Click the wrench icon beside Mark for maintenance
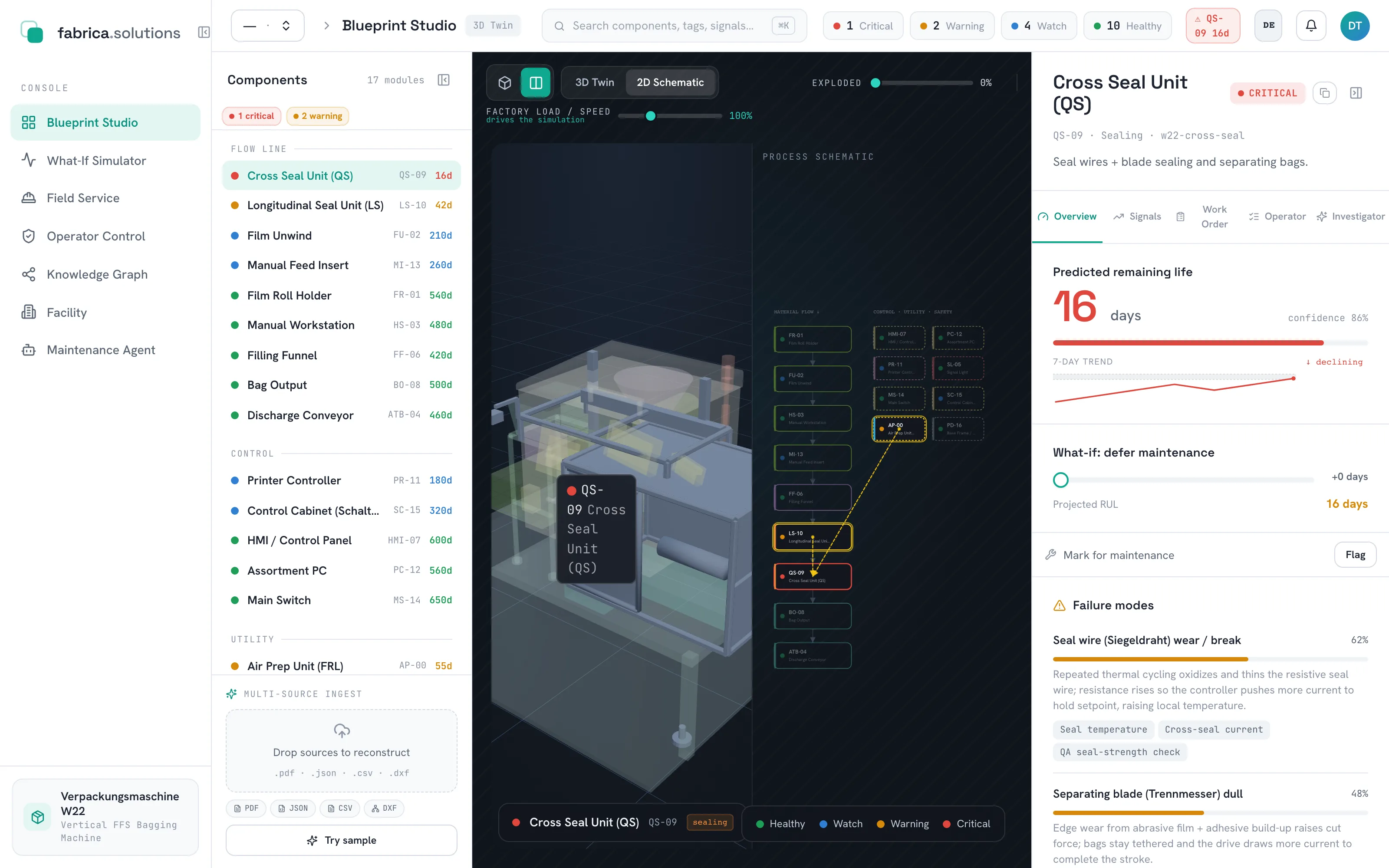The height and width of the screenshot is (868, 1389). 1050,555
